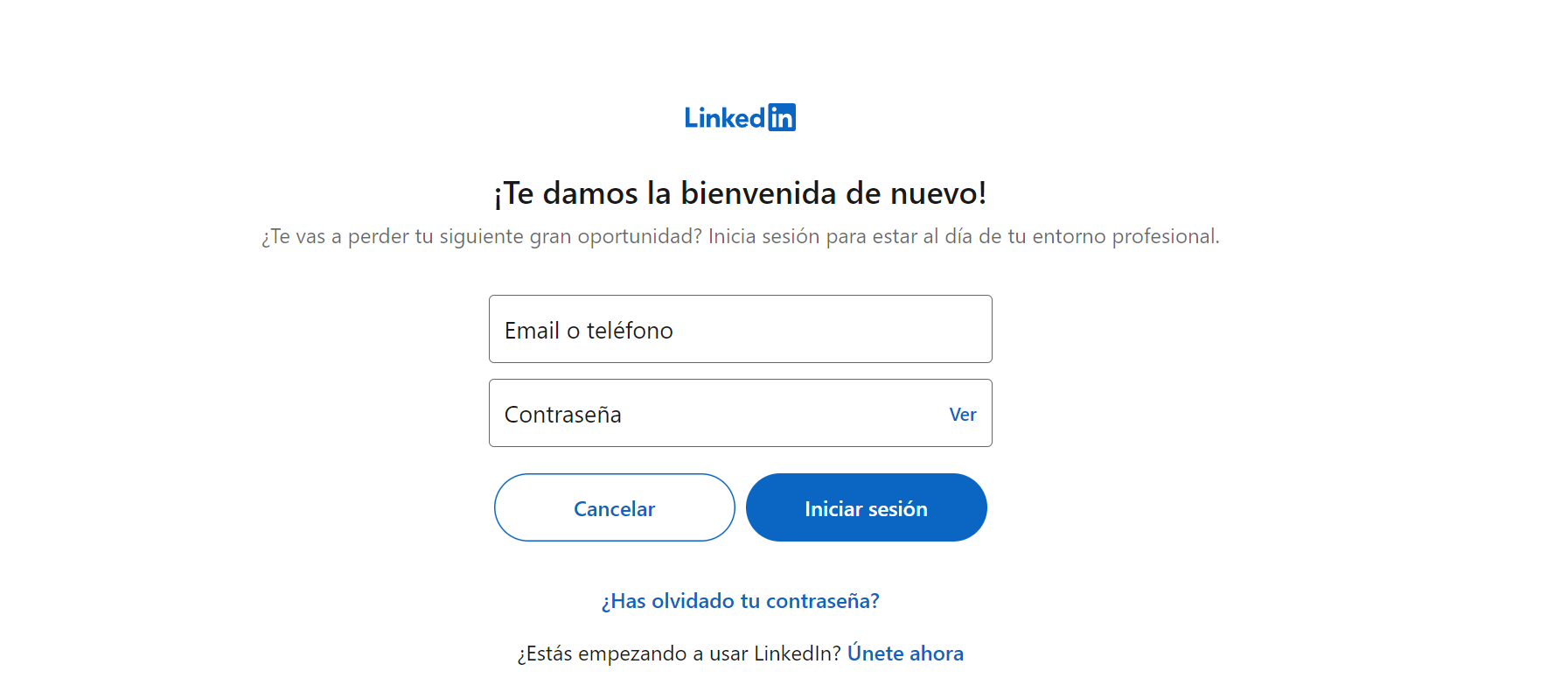The height and width of the screenshot is (692, 1568).
Task: Click the blue "in" square of the logo
Action: (x=782, y=117)
